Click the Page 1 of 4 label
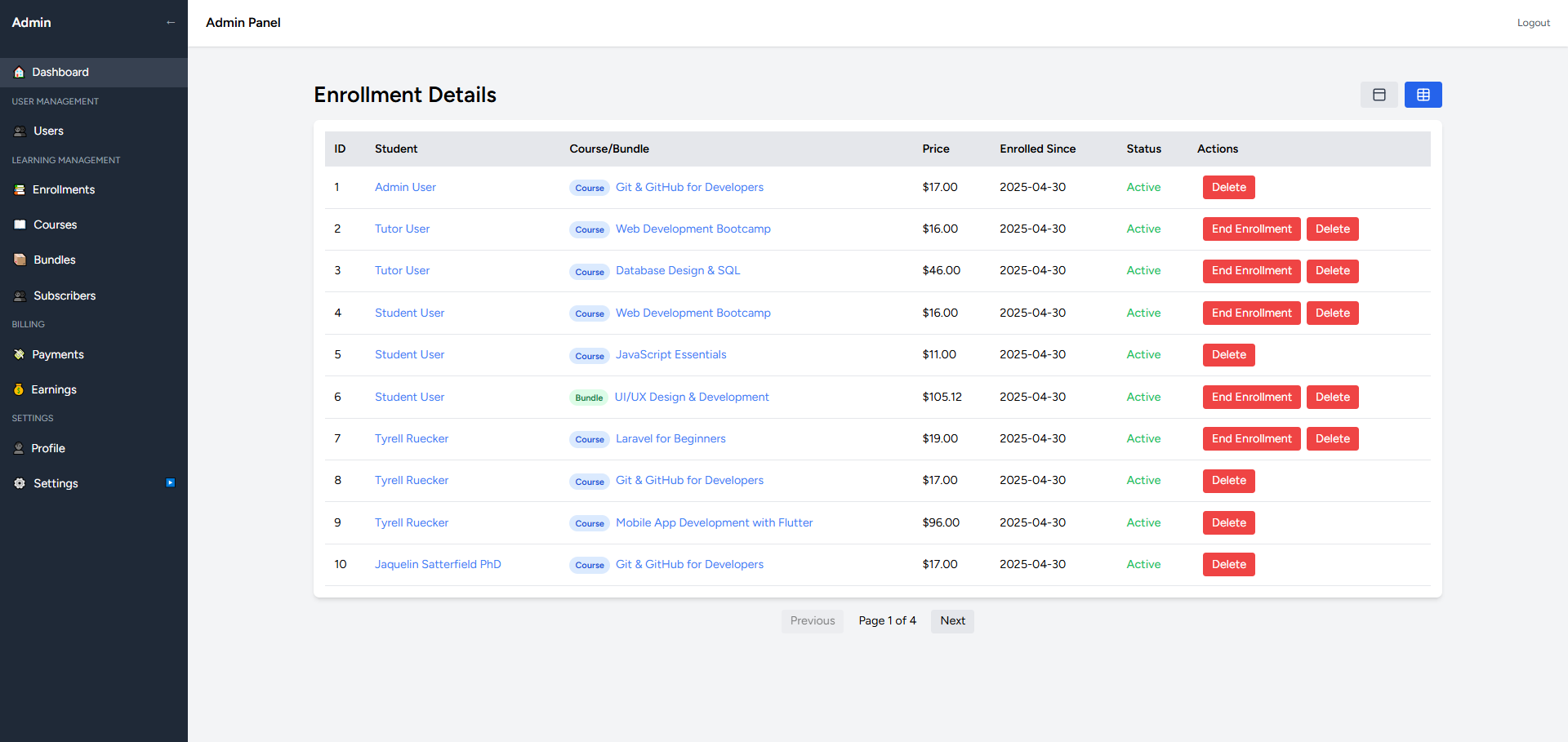The image size is (1568, 742). click(887, 621)
